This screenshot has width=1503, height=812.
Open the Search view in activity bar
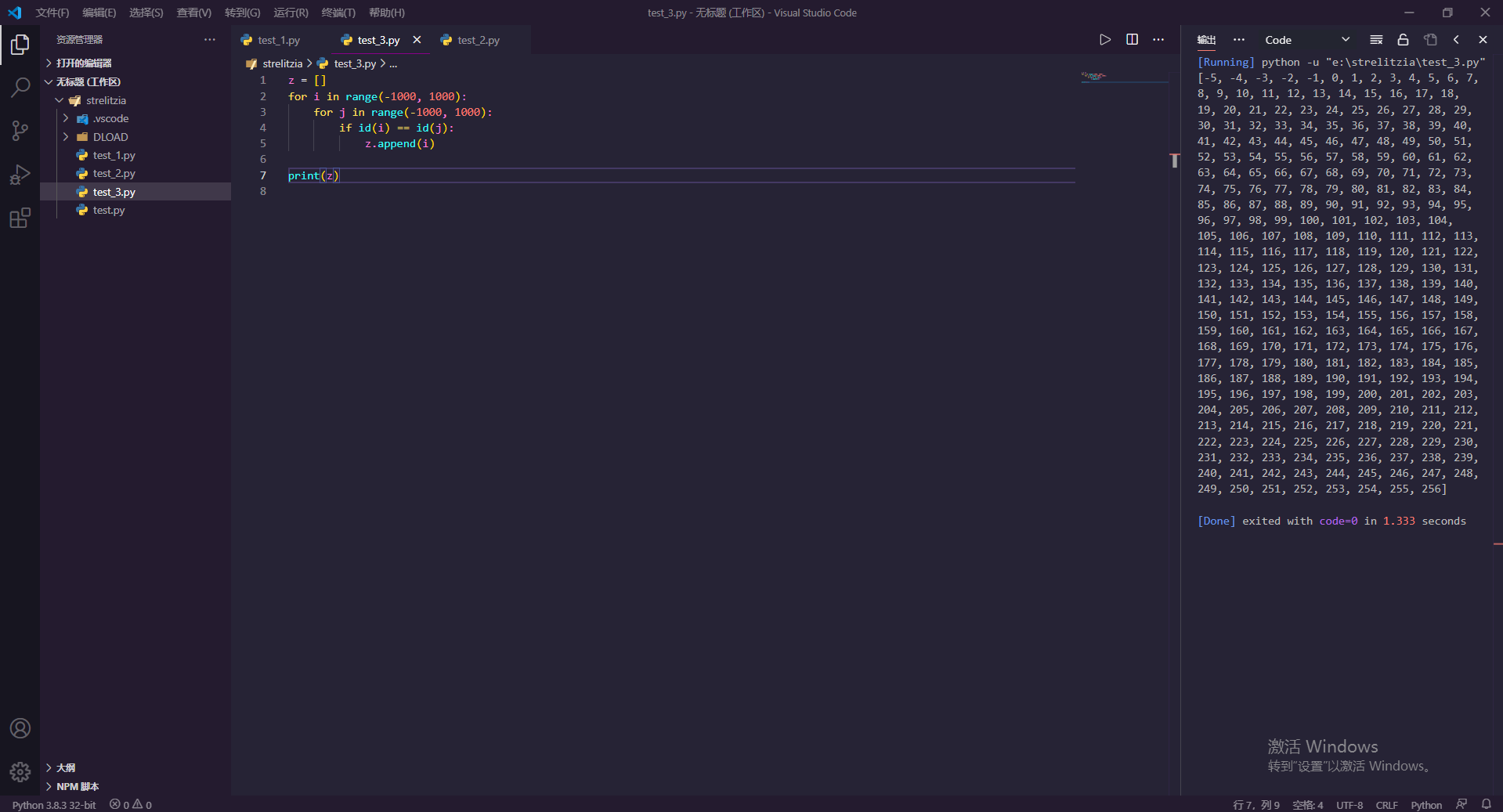(x=20, y=87)
